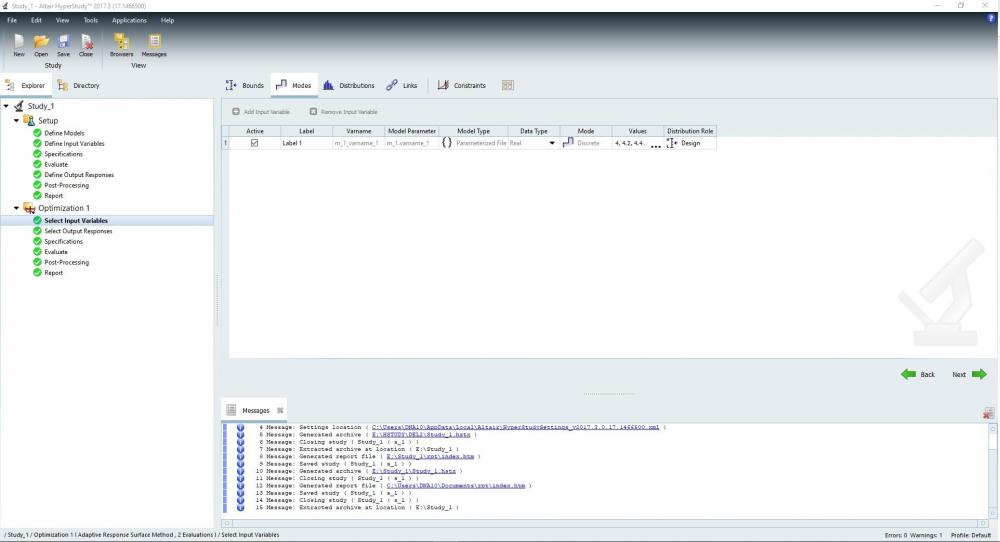Image resolution: width=1000 pixels, height=542 pixels.
Task: Click the Distribution Role column header
Action: 690,131
